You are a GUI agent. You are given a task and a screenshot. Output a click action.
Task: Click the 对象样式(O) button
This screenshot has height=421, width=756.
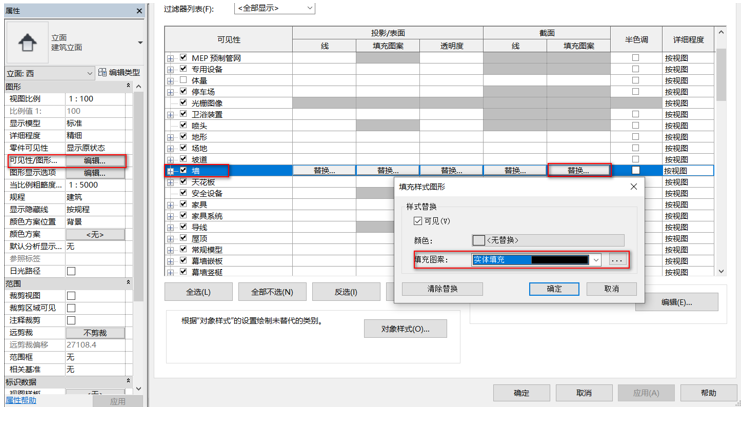(405, 329)
